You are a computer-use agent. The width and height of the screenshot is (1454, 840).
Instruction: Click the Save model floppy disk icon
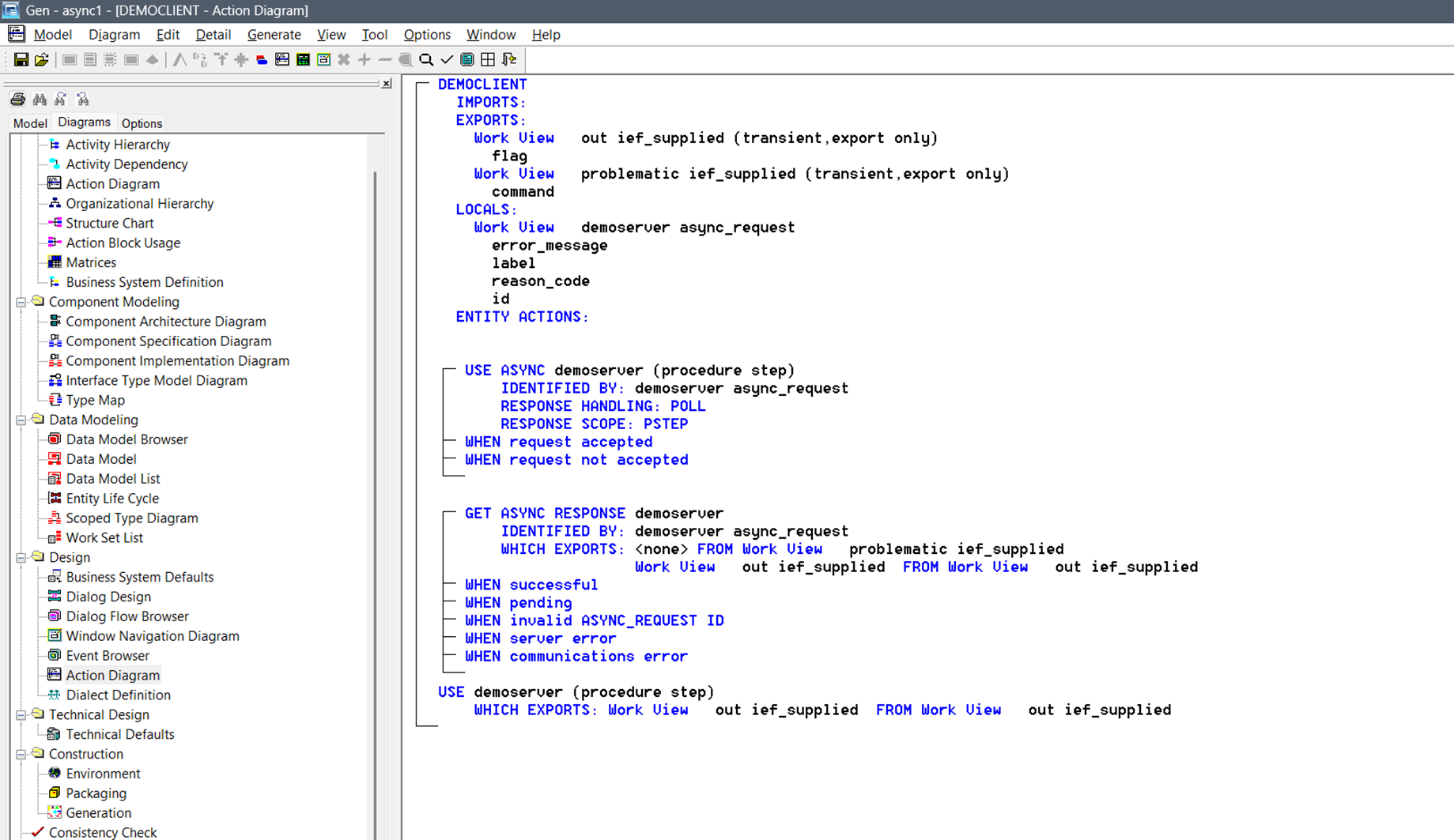(x=21, y=60)
